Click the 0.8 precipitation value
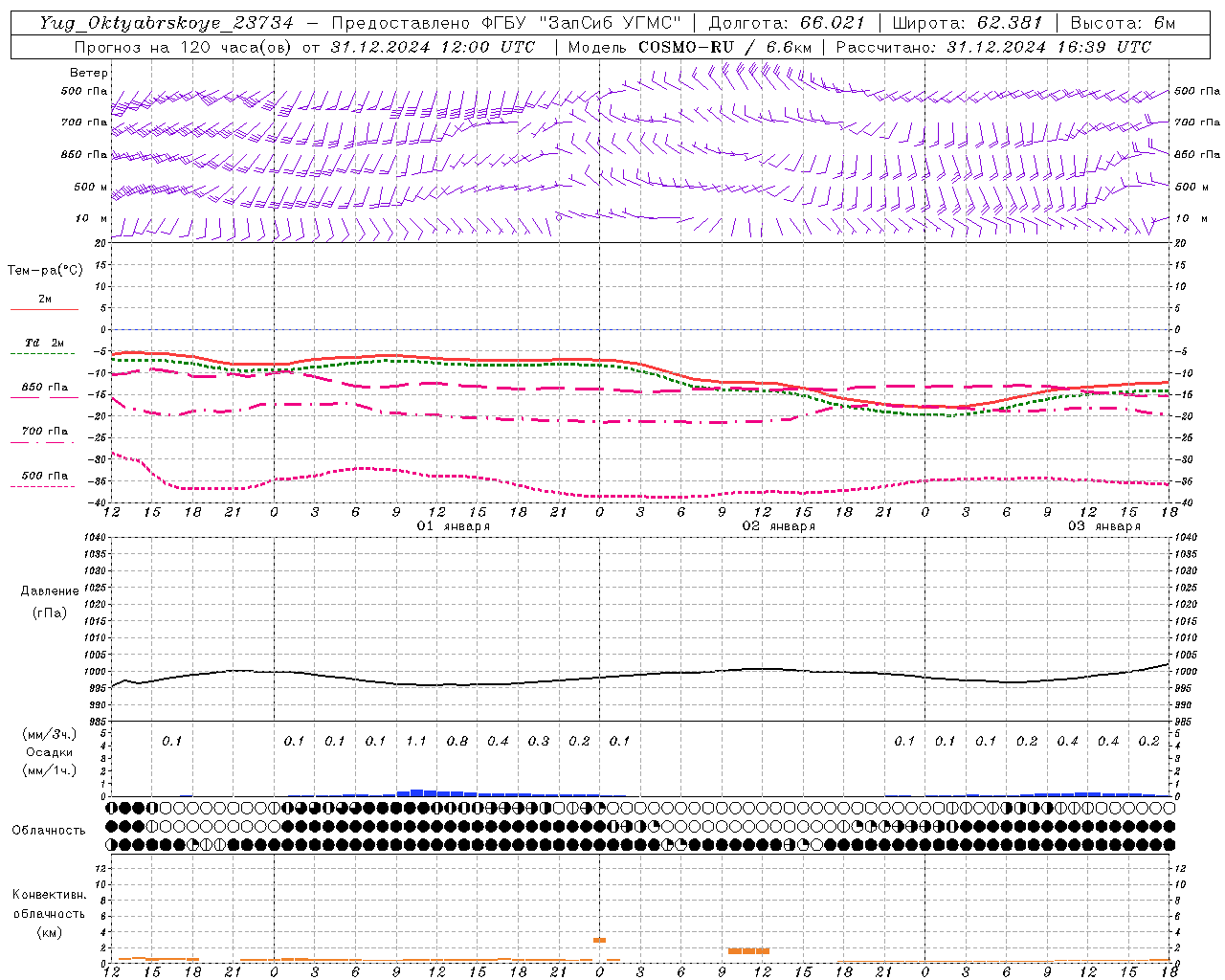 (x=457, y=742)
